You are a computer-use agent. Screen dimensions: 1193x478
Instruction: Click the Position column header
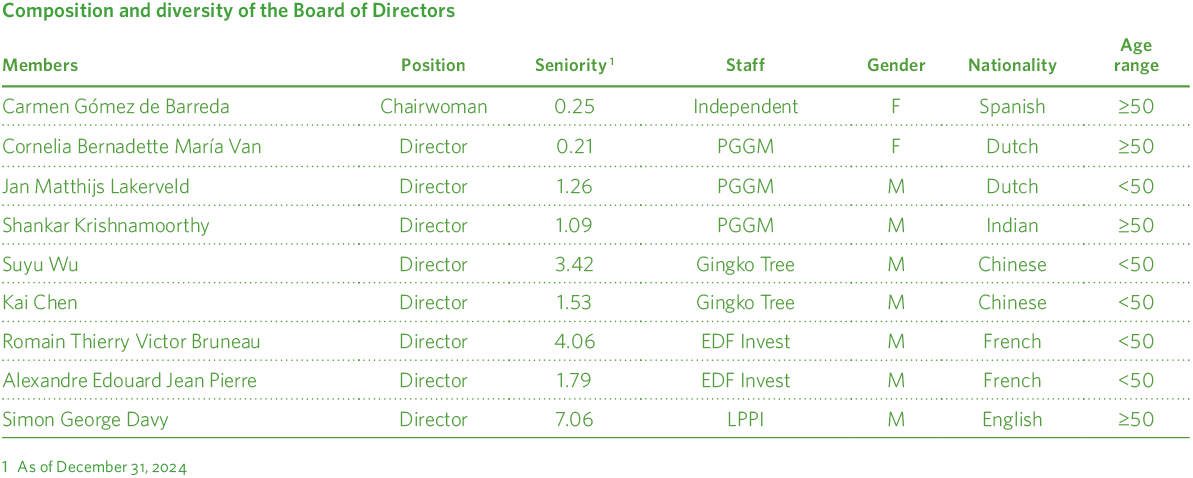(433, 65)
